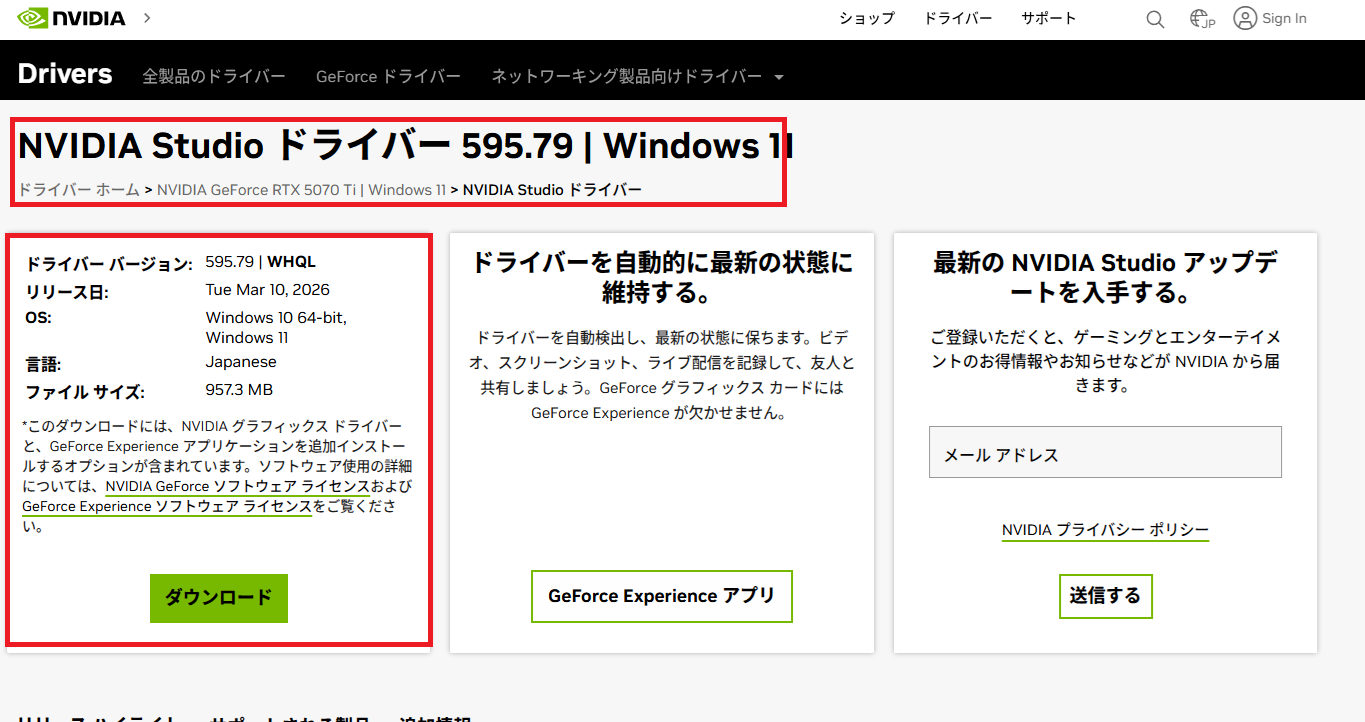Open NVIDIA GeForce ソフトウェア ライセンス link
Screen dimensions: 1365x722
click(x=238, y=486)
